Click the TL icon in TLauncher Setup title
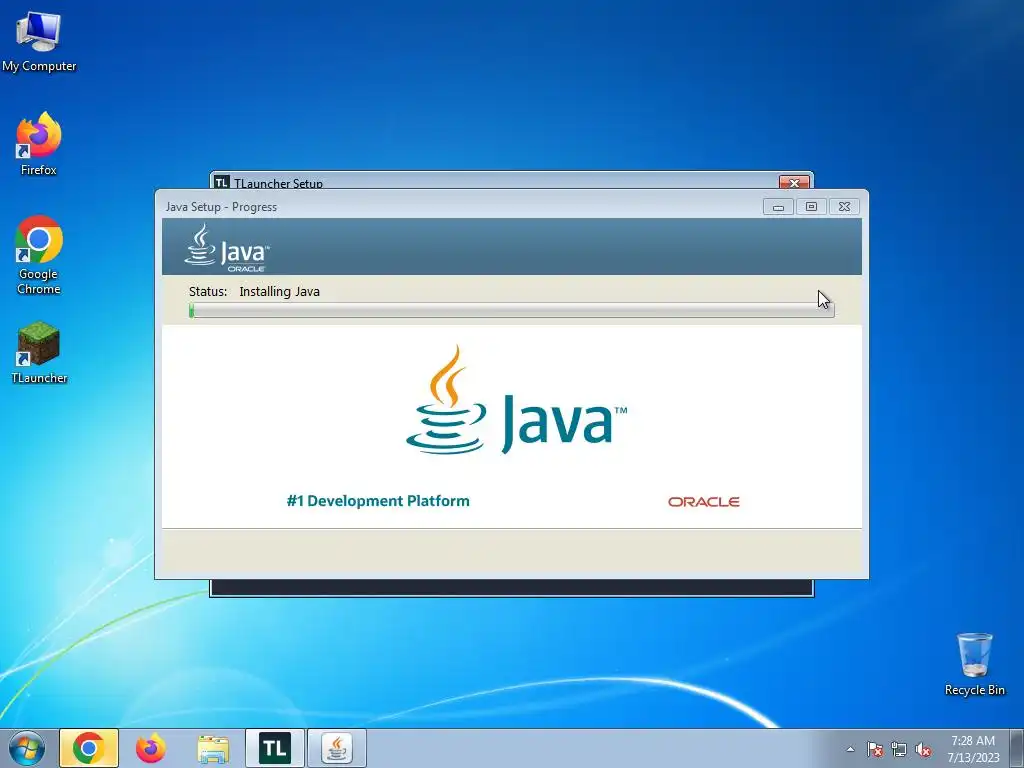Viewport: 1024px width, 768px height. click(222, 182)
